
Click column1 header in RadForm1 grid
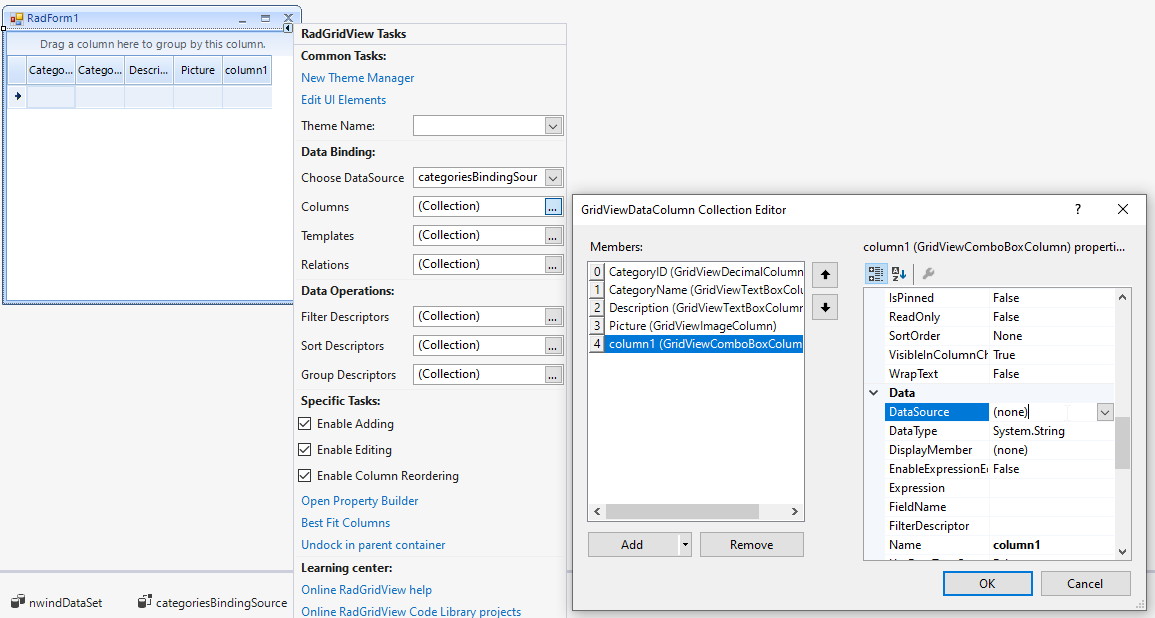click(x=247, y=70)
